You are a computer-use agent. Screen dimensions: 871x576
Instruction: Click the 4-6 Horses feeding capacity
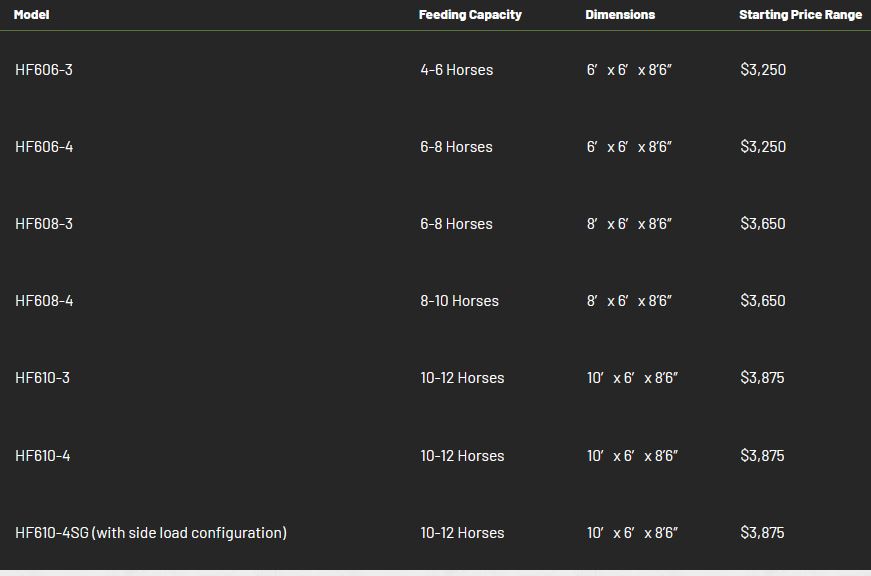456,70
